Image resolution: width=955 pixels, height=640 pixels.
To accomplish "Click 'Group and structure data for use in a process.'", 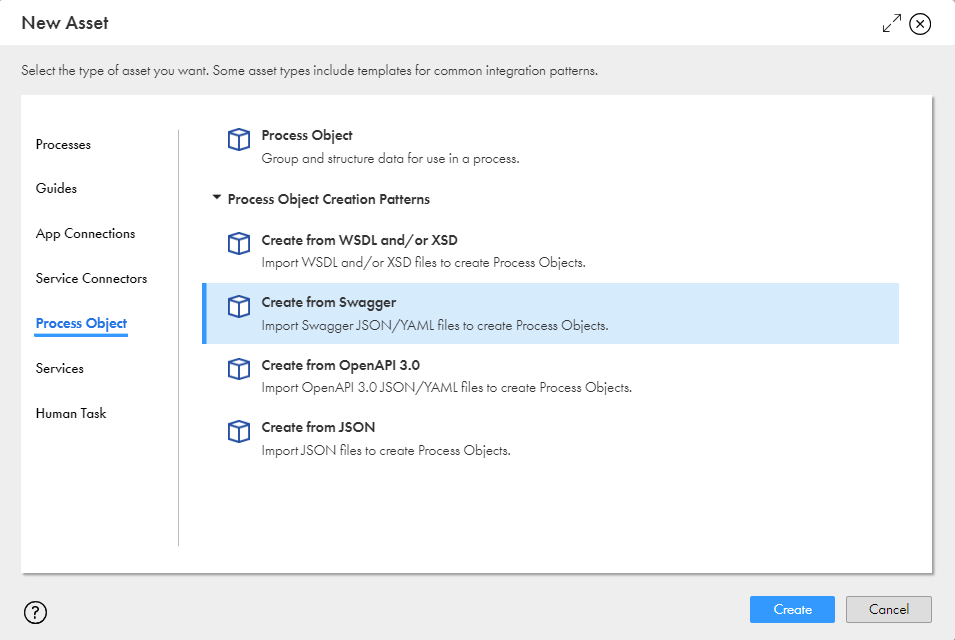I will [x=390, y=159].
